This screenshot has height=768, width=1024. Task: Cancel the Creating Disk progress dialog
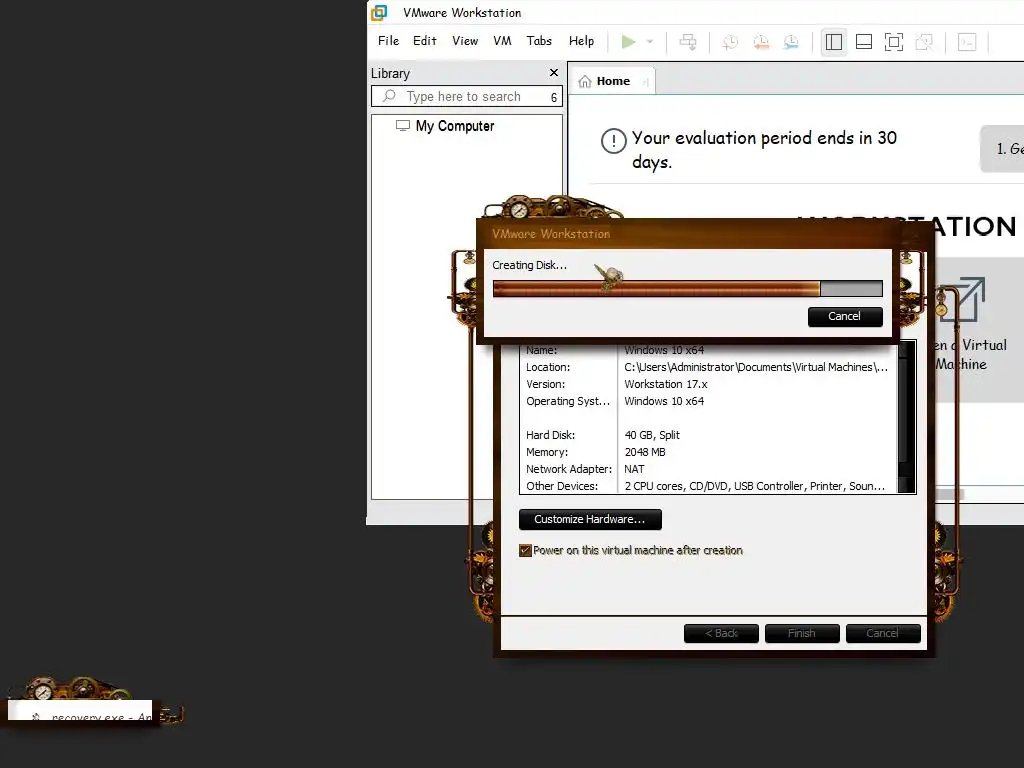(845, 317)
